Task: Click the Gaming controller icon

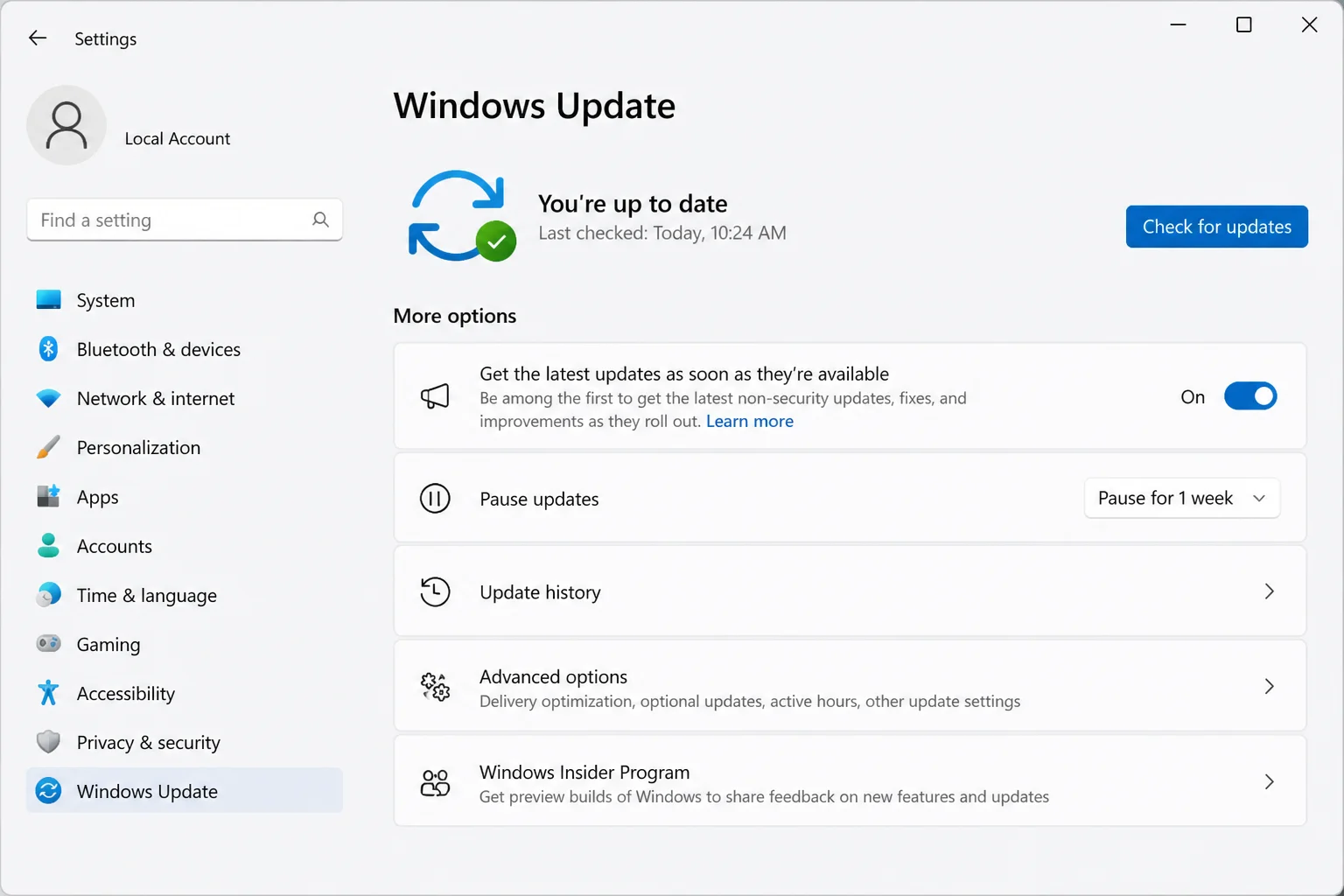Action: point(48,644)
